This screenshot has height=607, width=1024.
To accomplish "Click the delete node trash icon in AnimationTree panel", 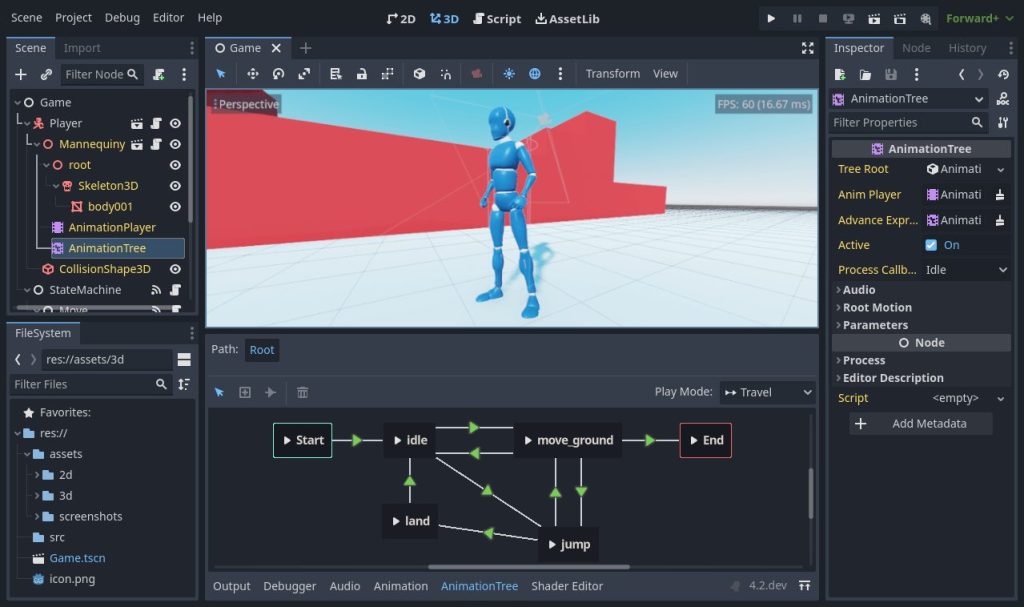I will pos(303,392).
